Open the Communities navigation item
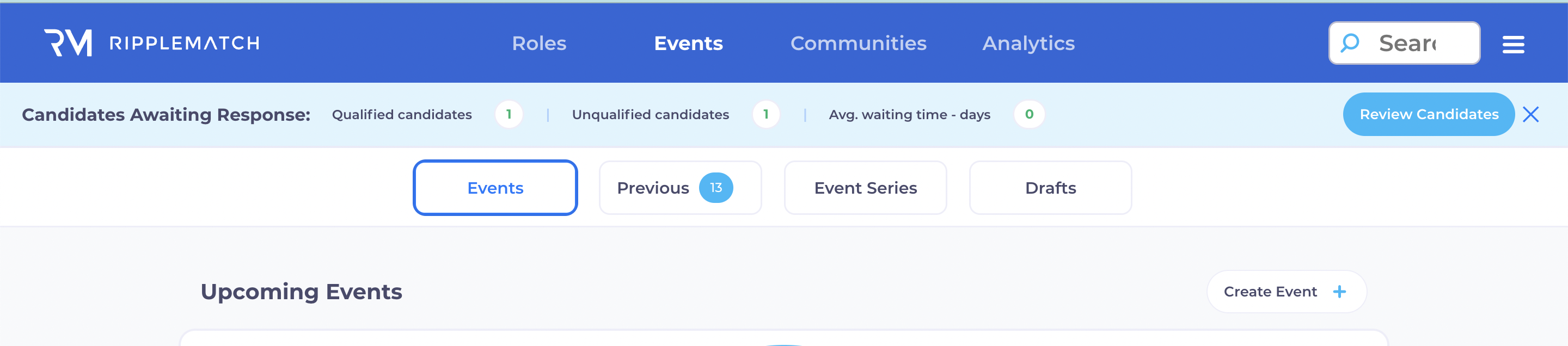 857,43
